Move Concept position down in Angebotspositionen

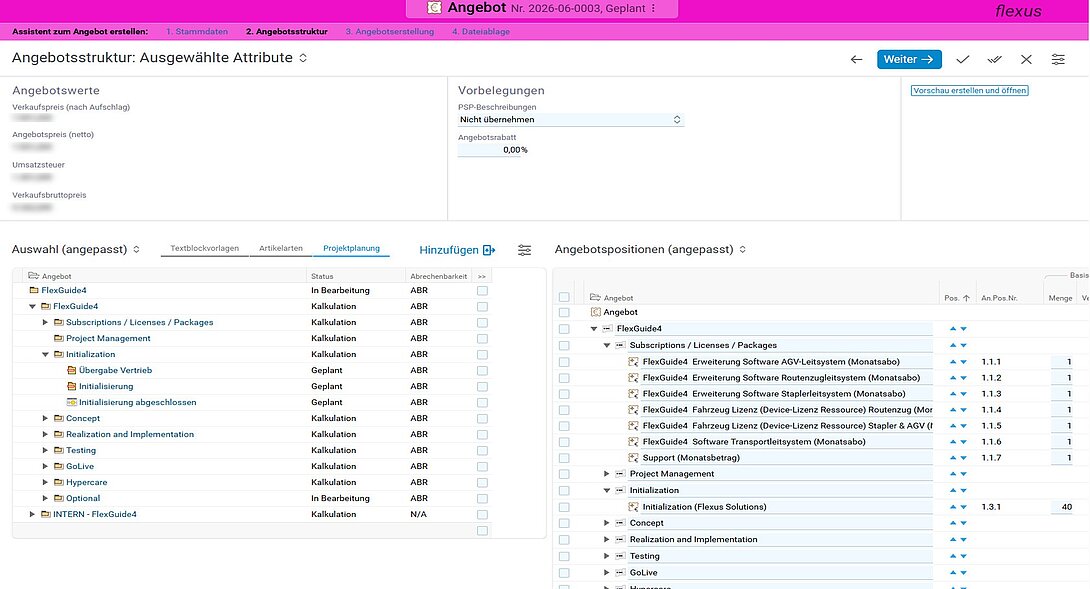(x=963, y=524)
